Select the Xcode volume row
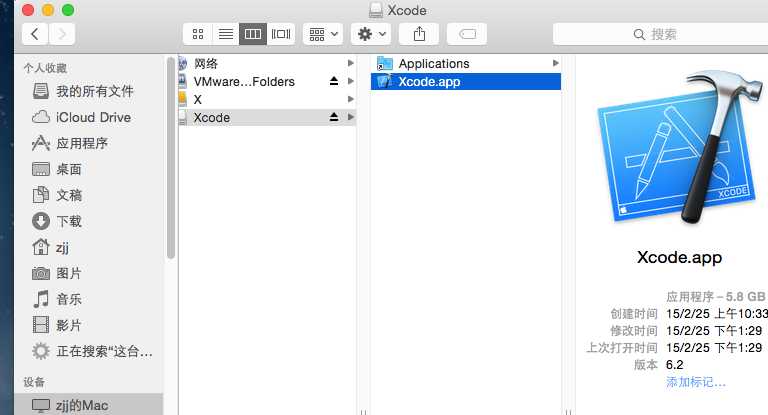 pos(267,117)
